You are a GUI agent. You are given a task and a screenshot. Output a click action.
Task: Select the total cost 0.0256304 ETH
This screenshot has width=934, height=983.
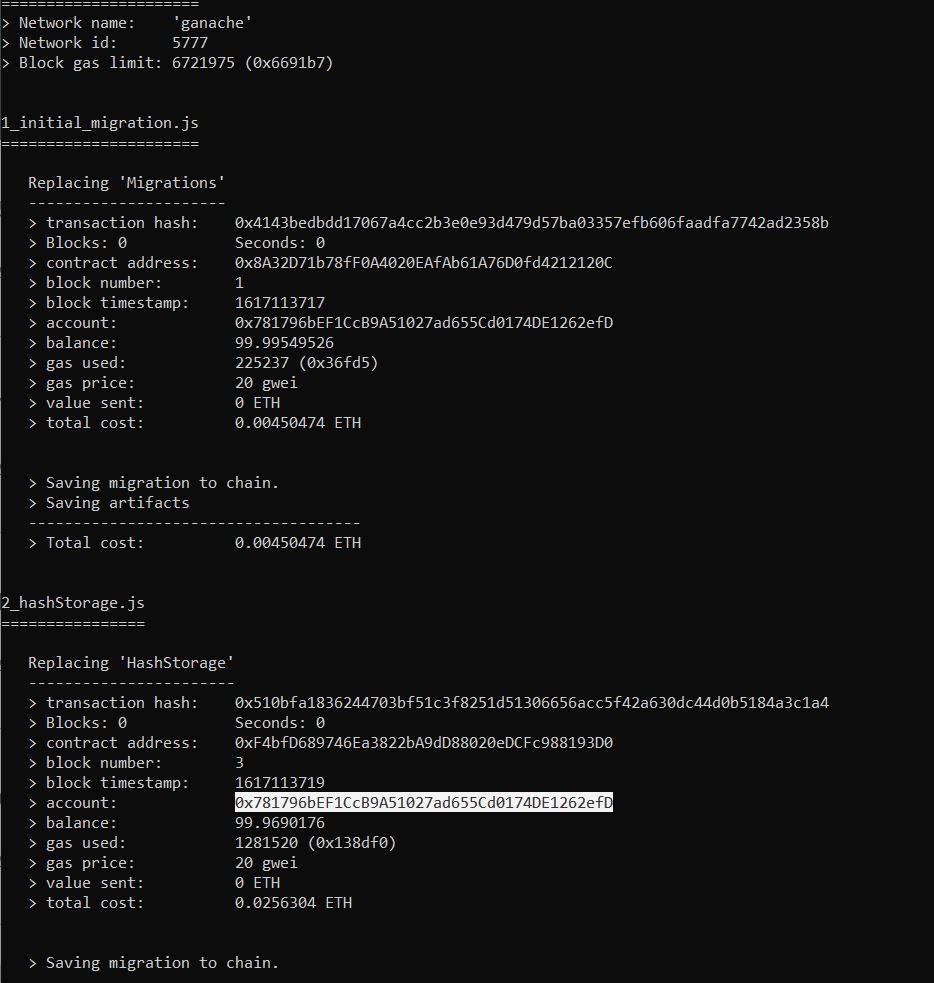click(x=292, y=902)
